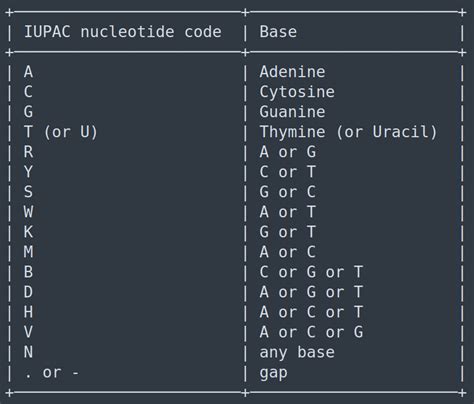
Task: Select the code letter 'K'
Action: point(28,232)
